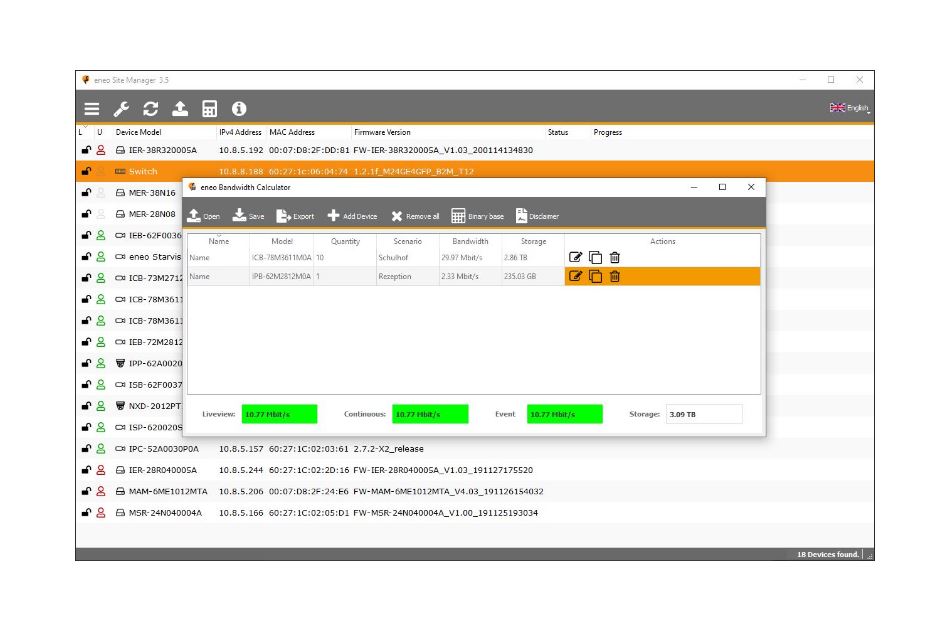Viewport: 950px width, 630px height.
Task: Sort the device list by the Device Model header
Action: pyautogui.click(x=138, y=132)
